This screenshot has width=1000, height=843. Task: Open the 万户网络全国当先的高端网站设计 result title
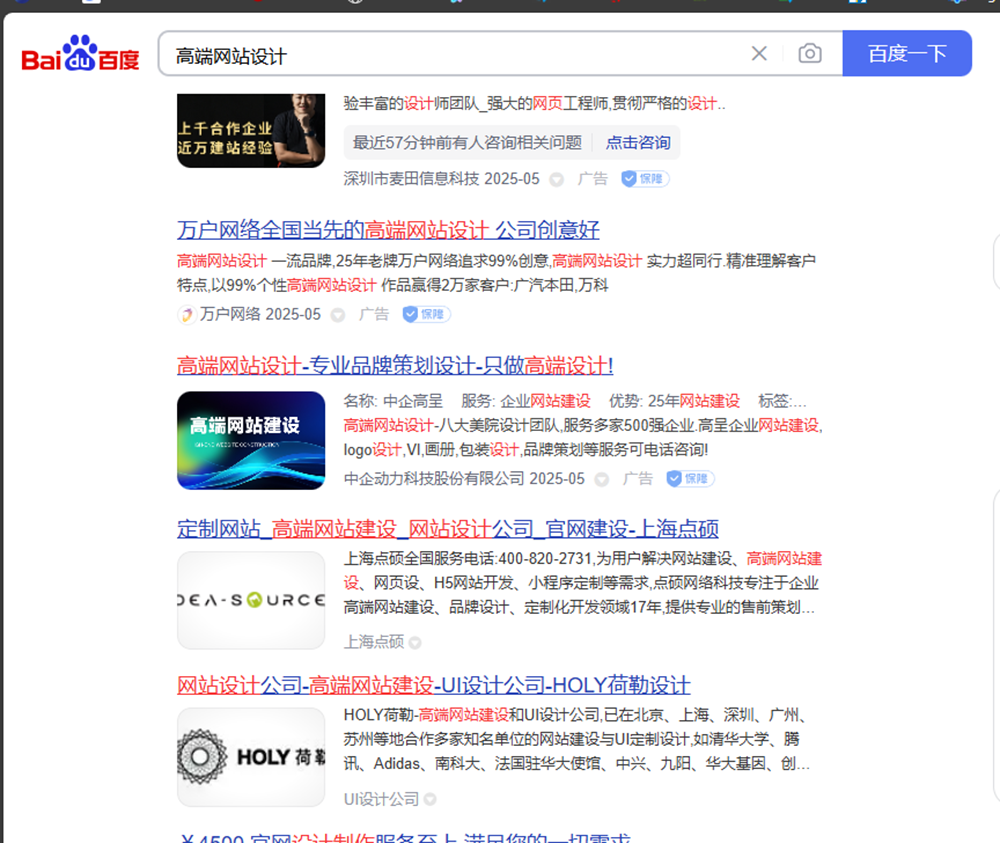pos(388,230)
